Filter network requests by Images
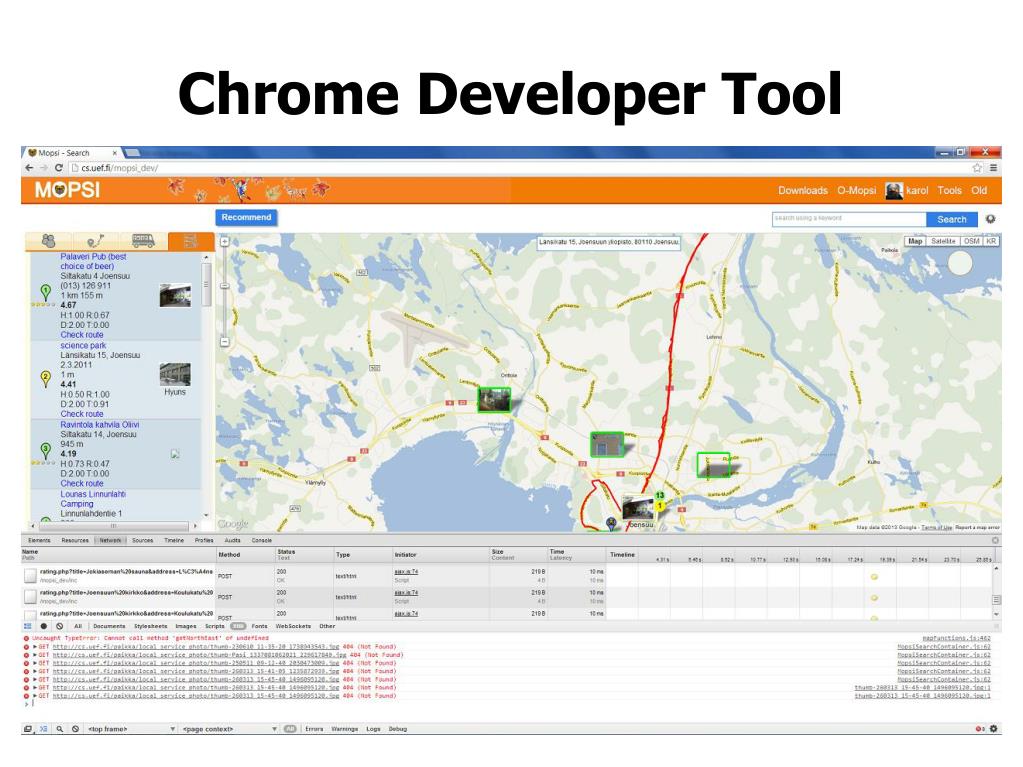Image resolution: width=1023 pixels, height=767 pixels. pos(185,626)
